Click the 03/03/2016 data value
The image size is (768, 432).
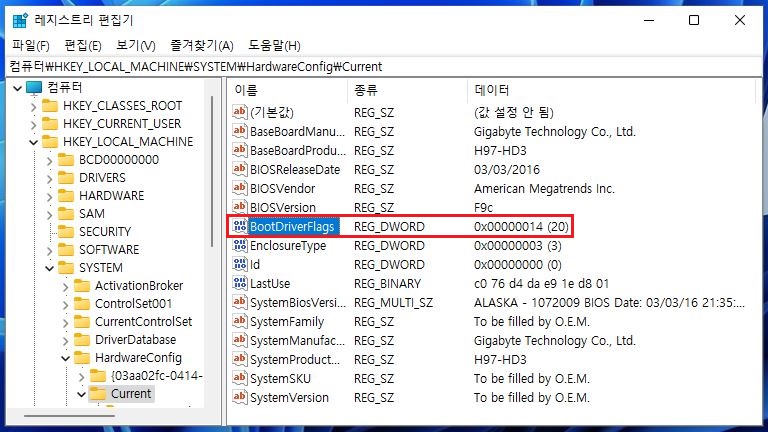[x=506, y=169]
